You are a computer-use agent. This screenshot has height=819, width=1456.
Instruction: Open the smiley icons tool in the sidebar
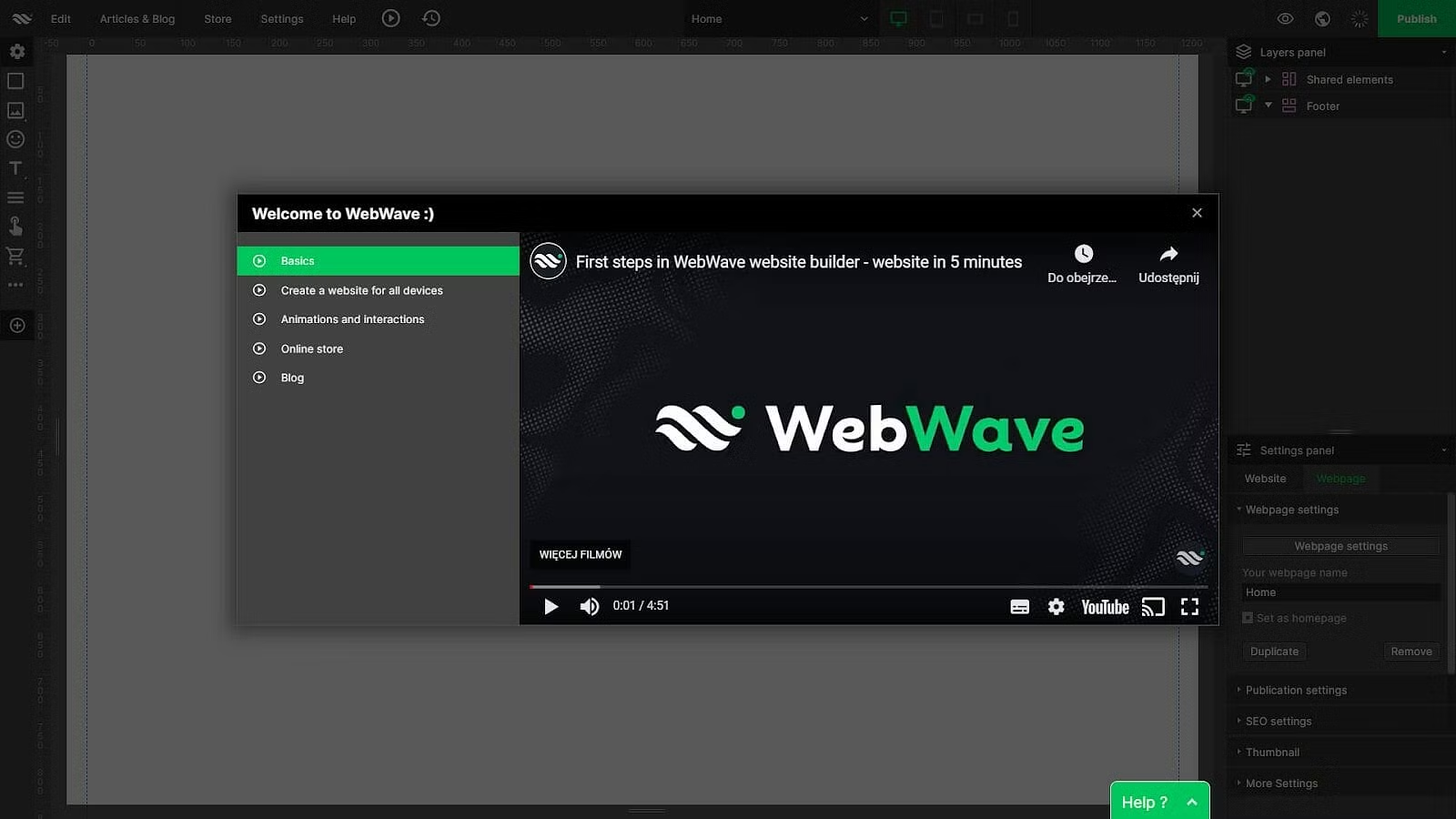pos(15,139)
